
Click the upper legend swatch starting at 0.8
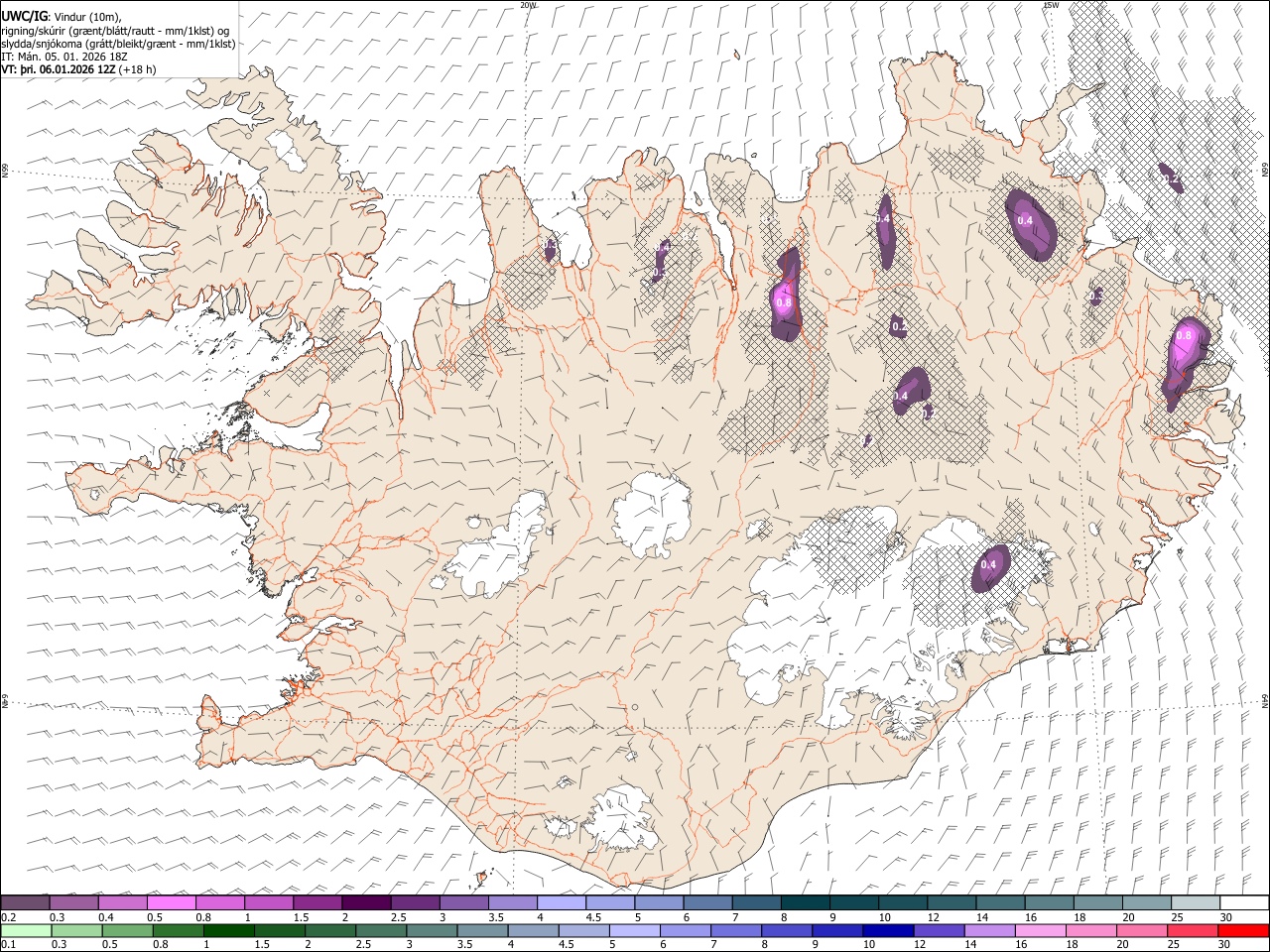point(220,903)
